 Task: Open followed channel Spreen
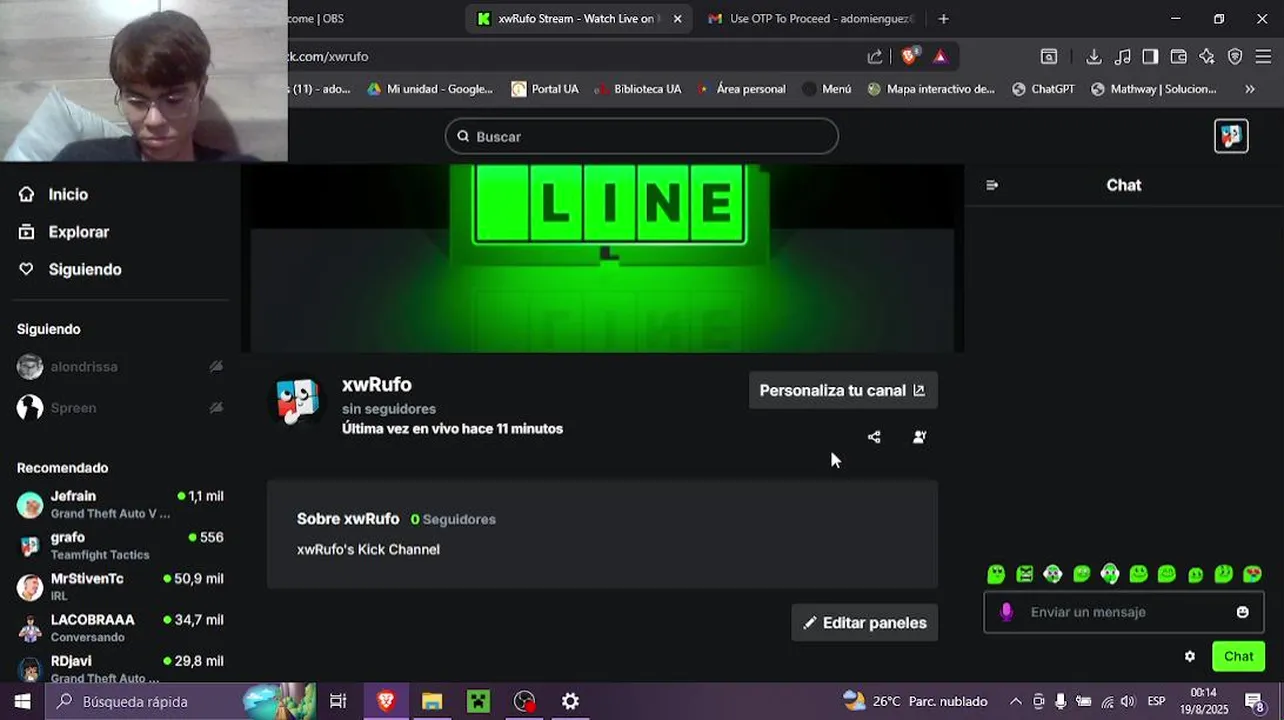click(120, 408)
